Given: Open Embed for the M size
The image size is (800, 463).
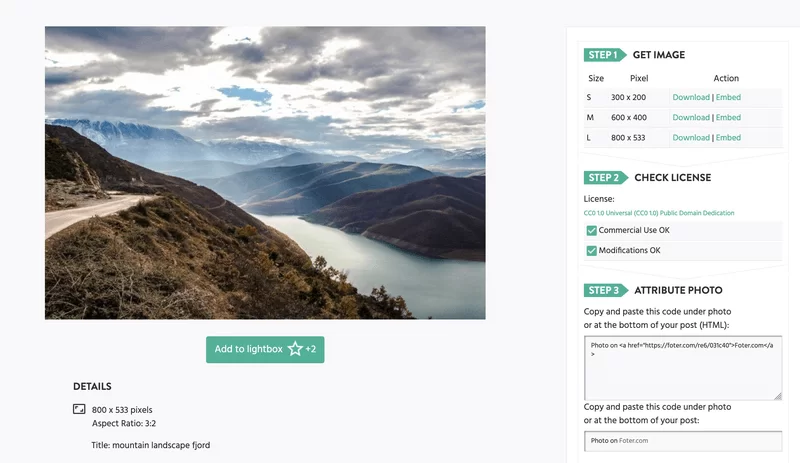Looking at the screenshot, I should point(728,117).
